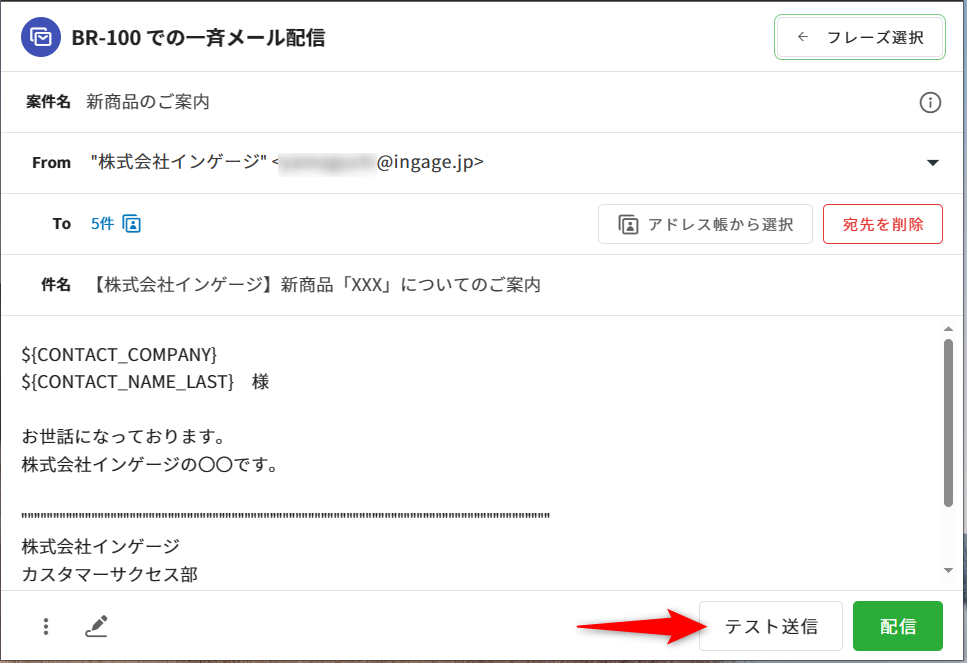Click the pen signature icon at bottom left
The height and width of the screenshot is (663, 967).
pos(96,627)
